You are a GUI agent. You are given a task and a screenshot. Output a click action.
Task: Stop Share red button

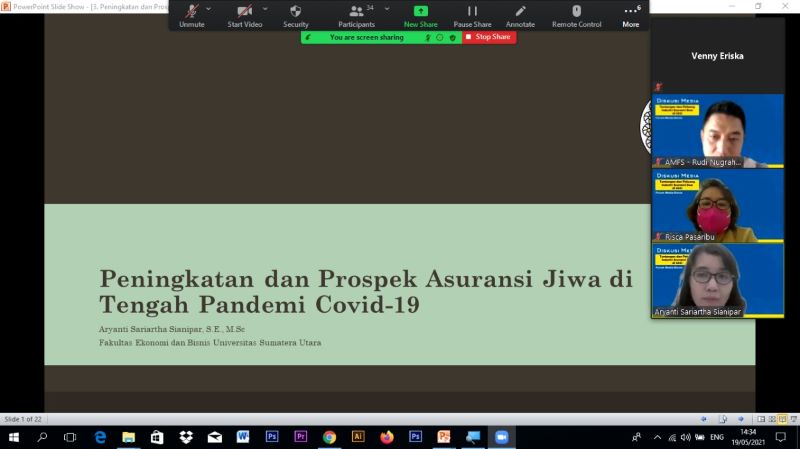[489, 37]
